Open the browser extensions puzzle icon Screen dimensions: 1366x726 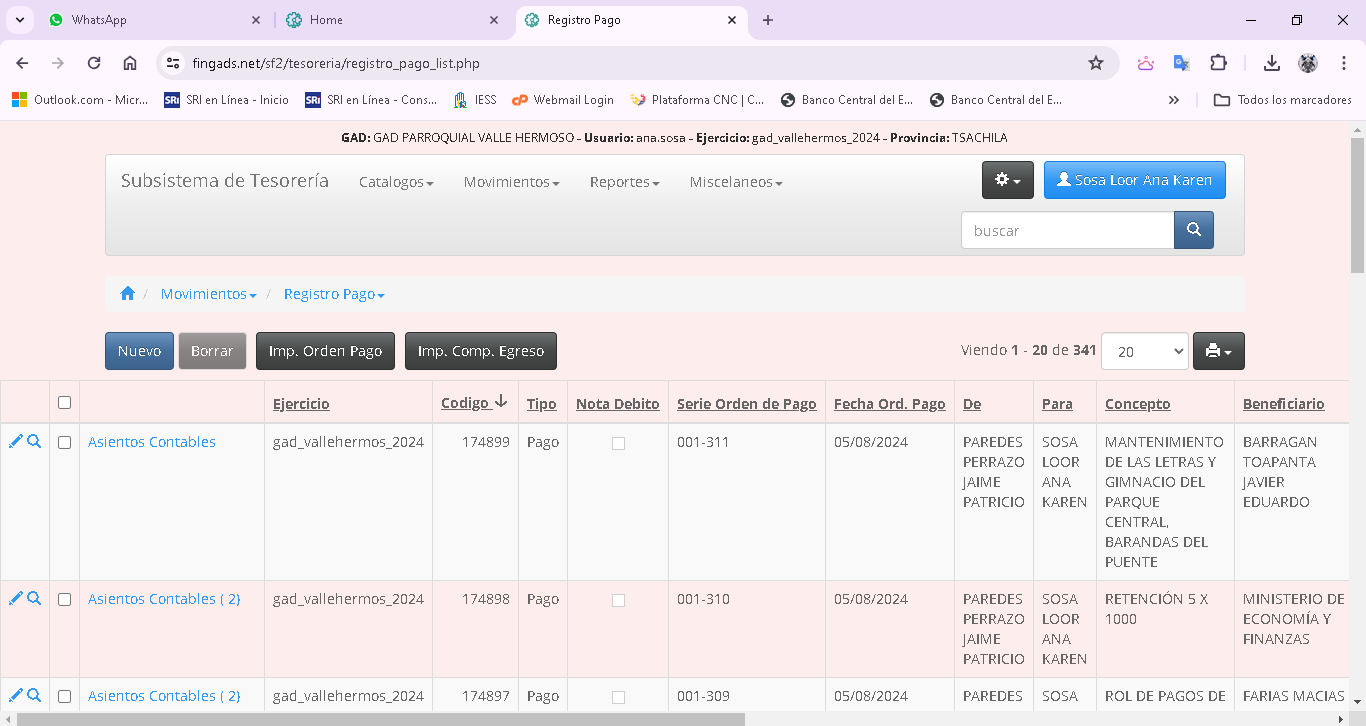tap(1218, 63)
